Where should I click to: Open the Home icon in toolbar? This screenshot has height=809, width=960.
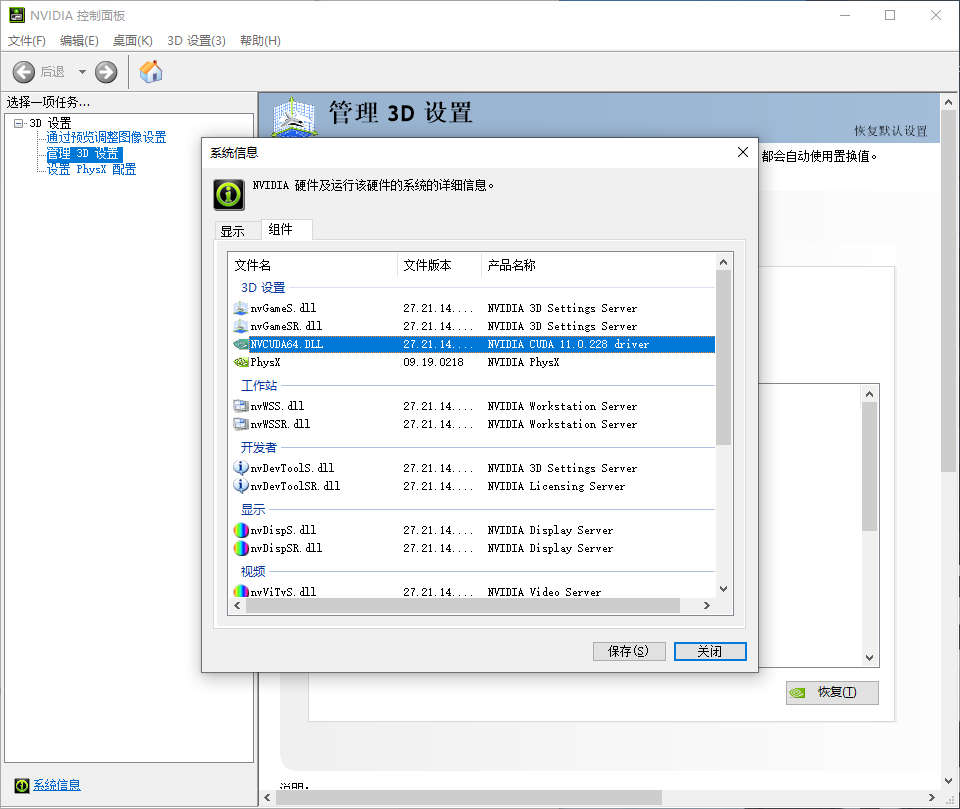coord(151,72)
